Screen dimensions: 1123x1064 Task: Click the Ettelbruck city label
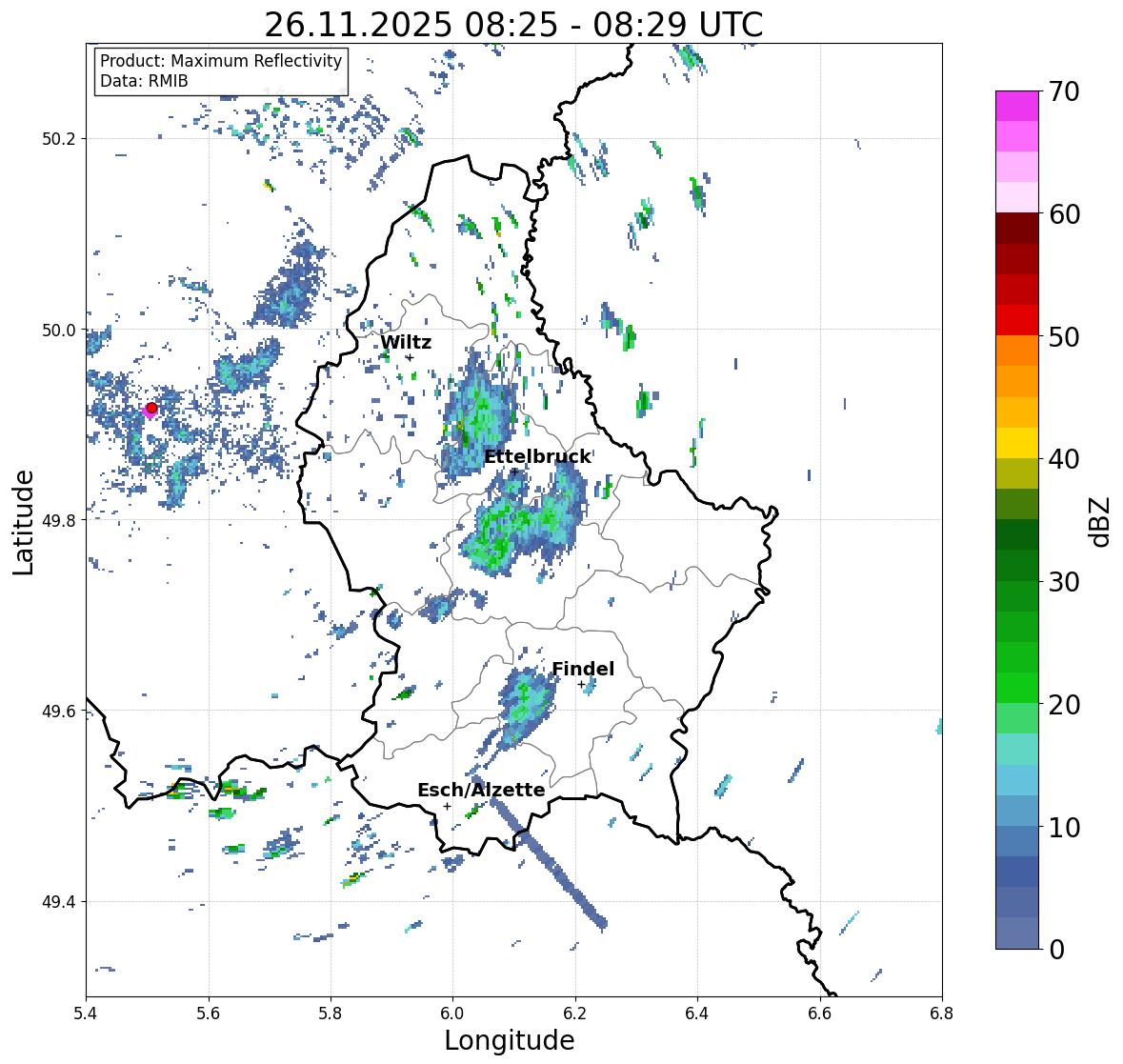coord(538,457)
